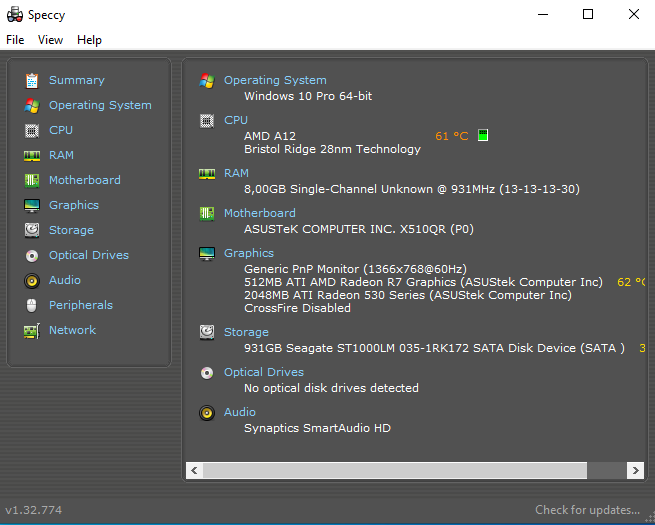Click the Network card icon in sidebar

(x=32, y=331)
